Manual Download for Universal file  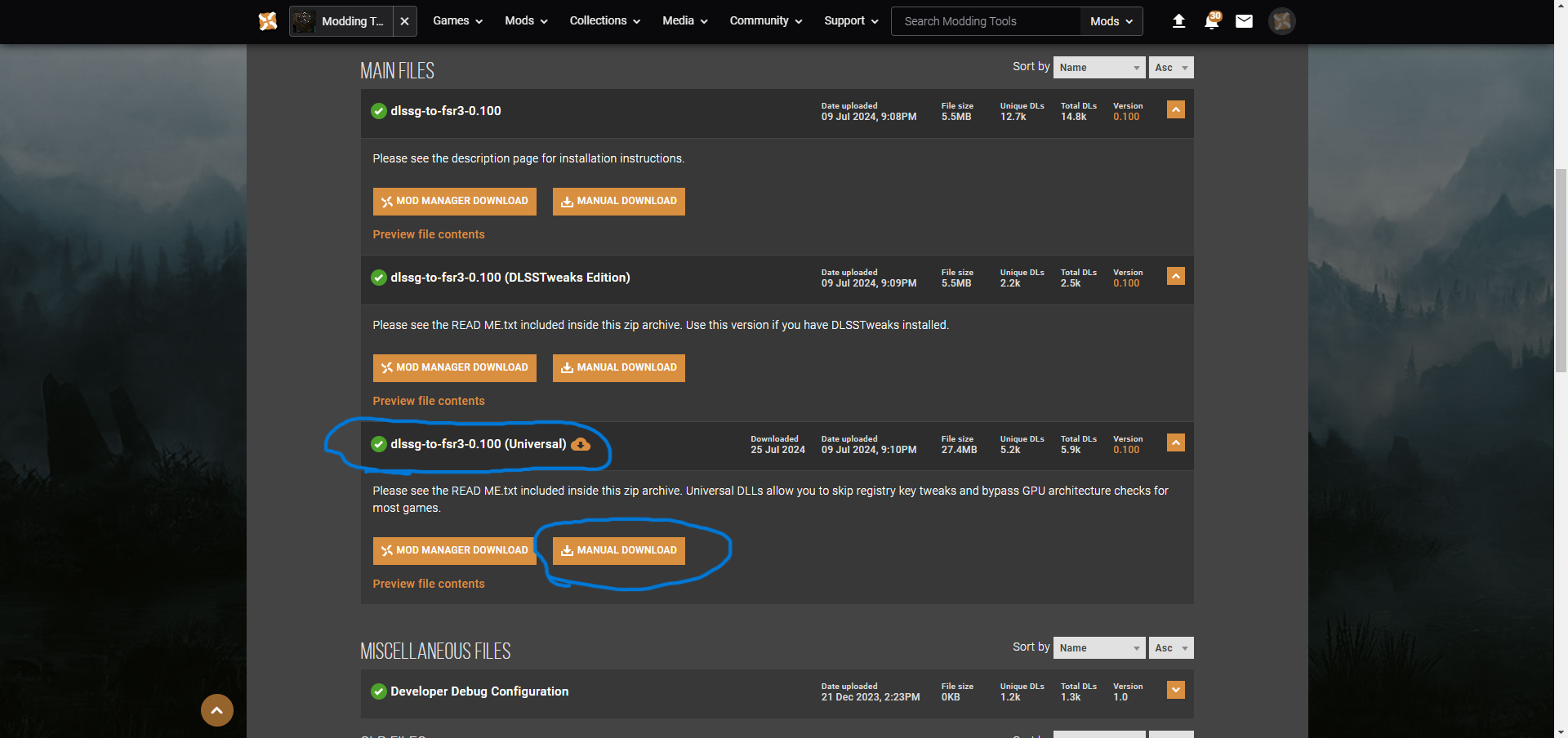[619, 551]
